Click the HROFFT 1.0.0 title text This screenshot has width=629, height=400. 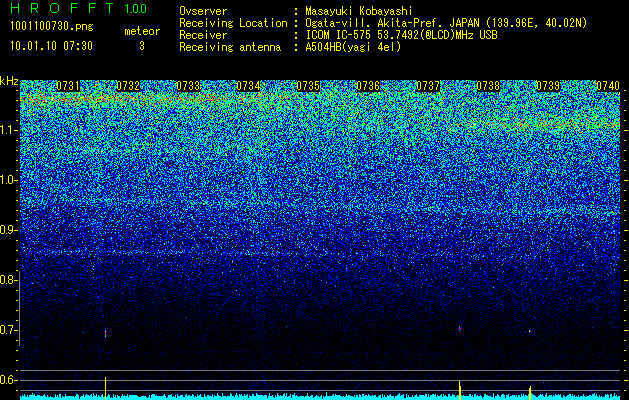pos(79,8)
